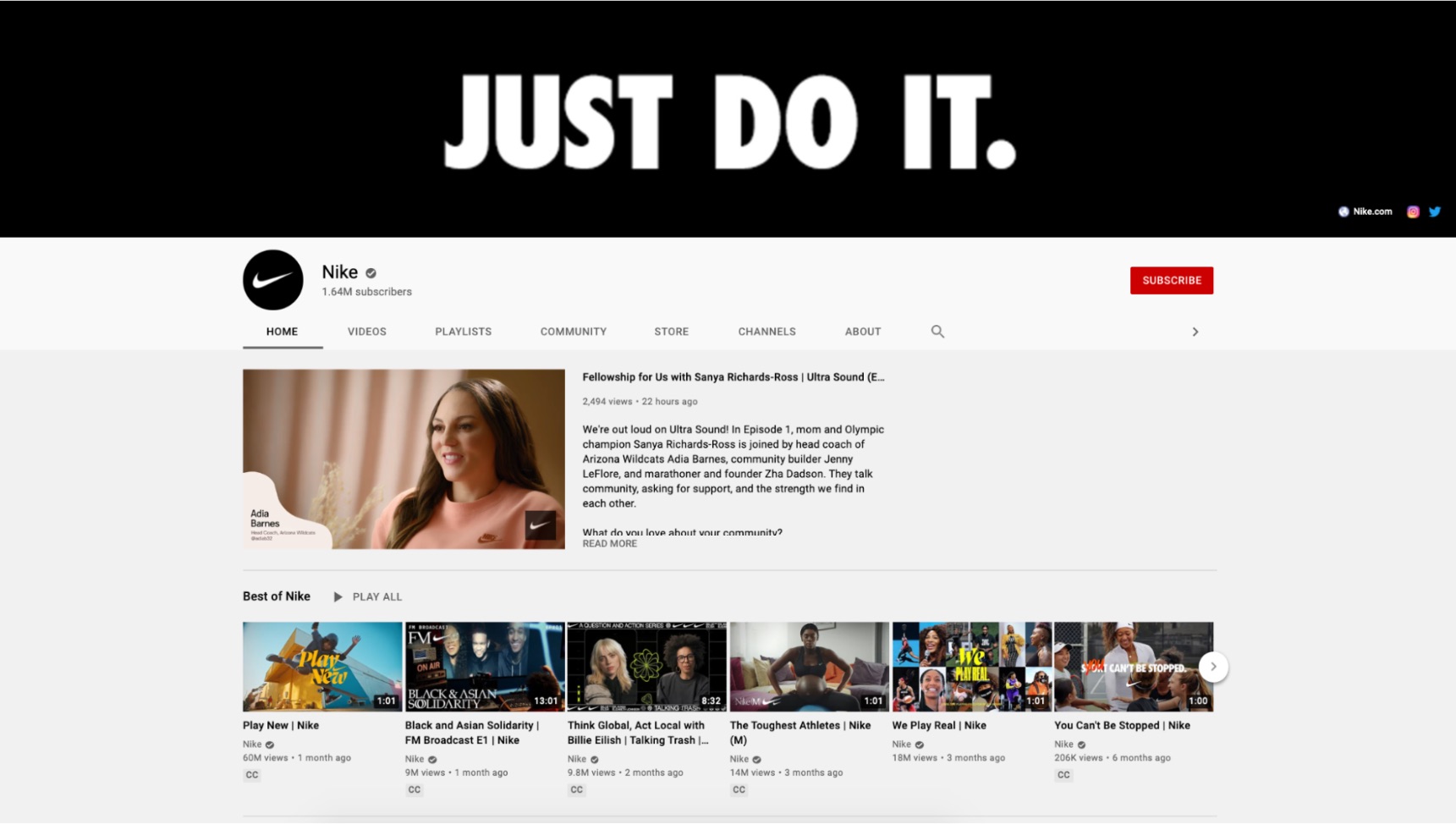Open the ABOUT tab
Image resolution: width=1456 pixels, height=824 pixels.
(x=863, y=332)
